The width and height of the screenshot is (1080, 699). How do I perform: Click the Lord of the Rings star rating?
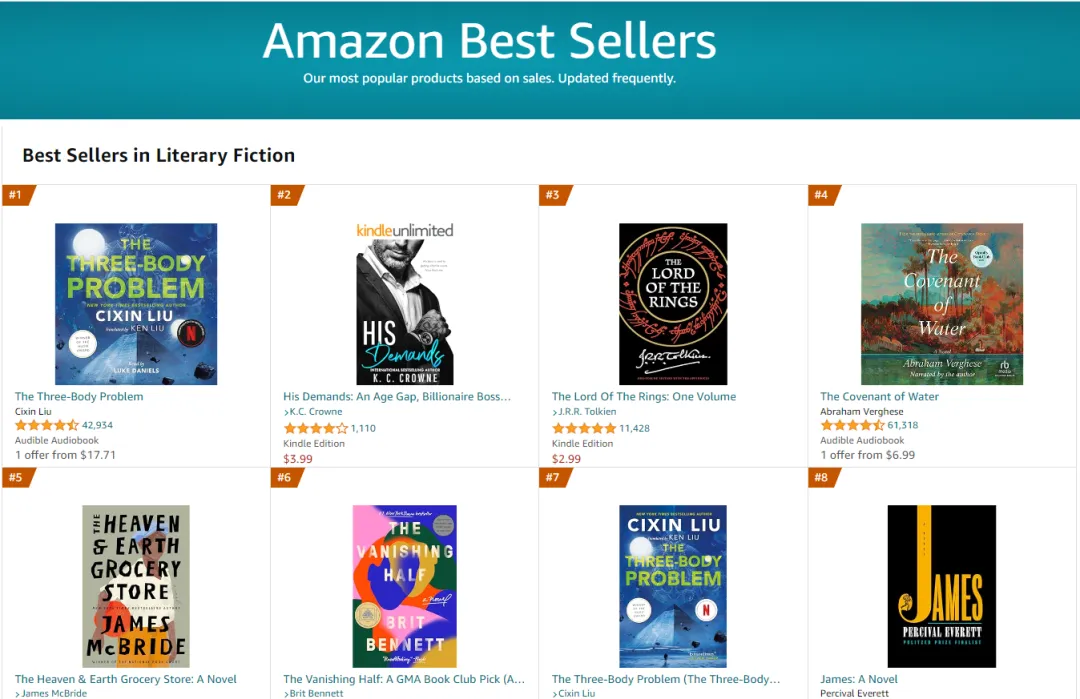(x=584, y=428)
